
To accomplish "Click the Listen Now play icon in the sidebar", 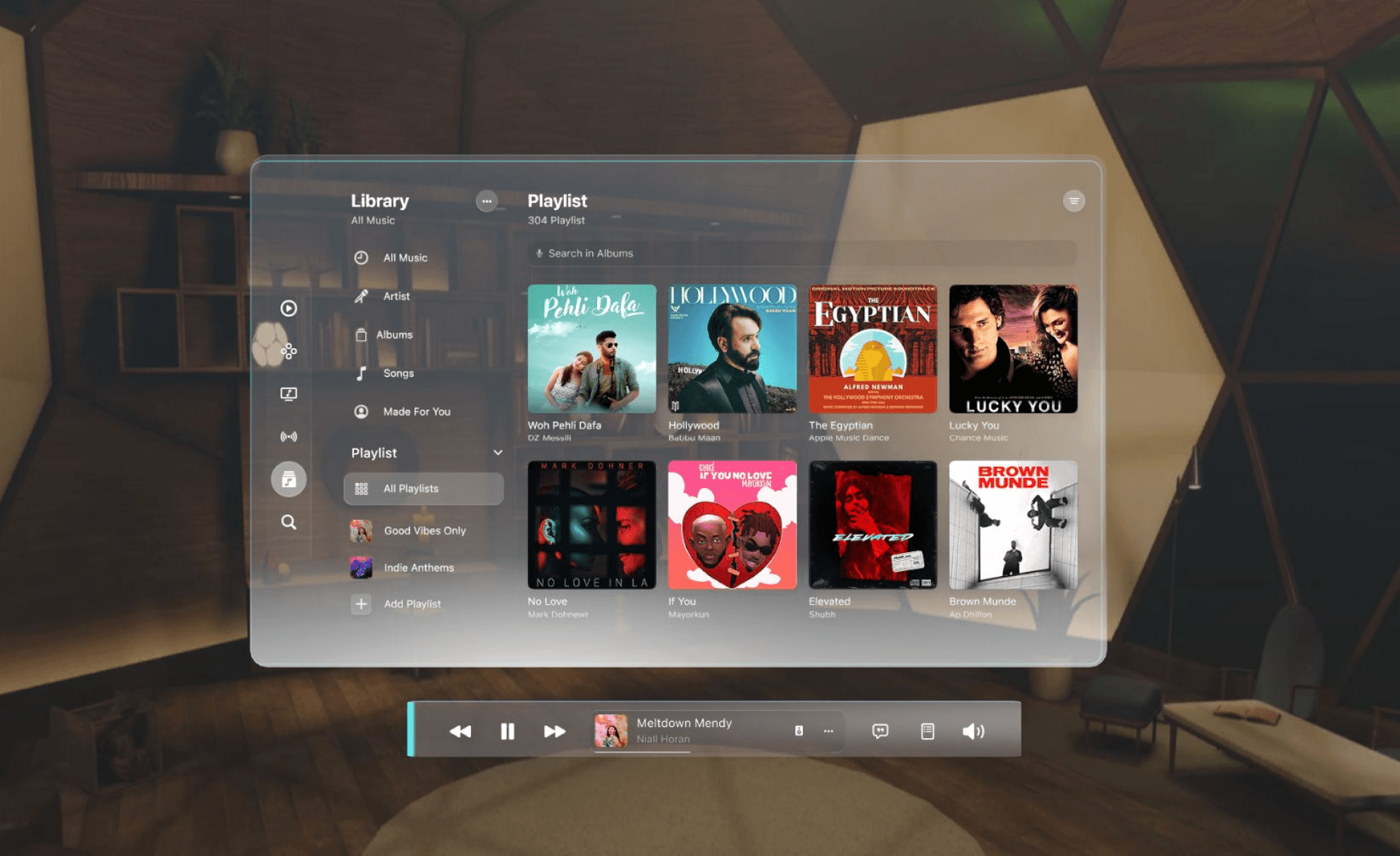I will pos(288,308).
